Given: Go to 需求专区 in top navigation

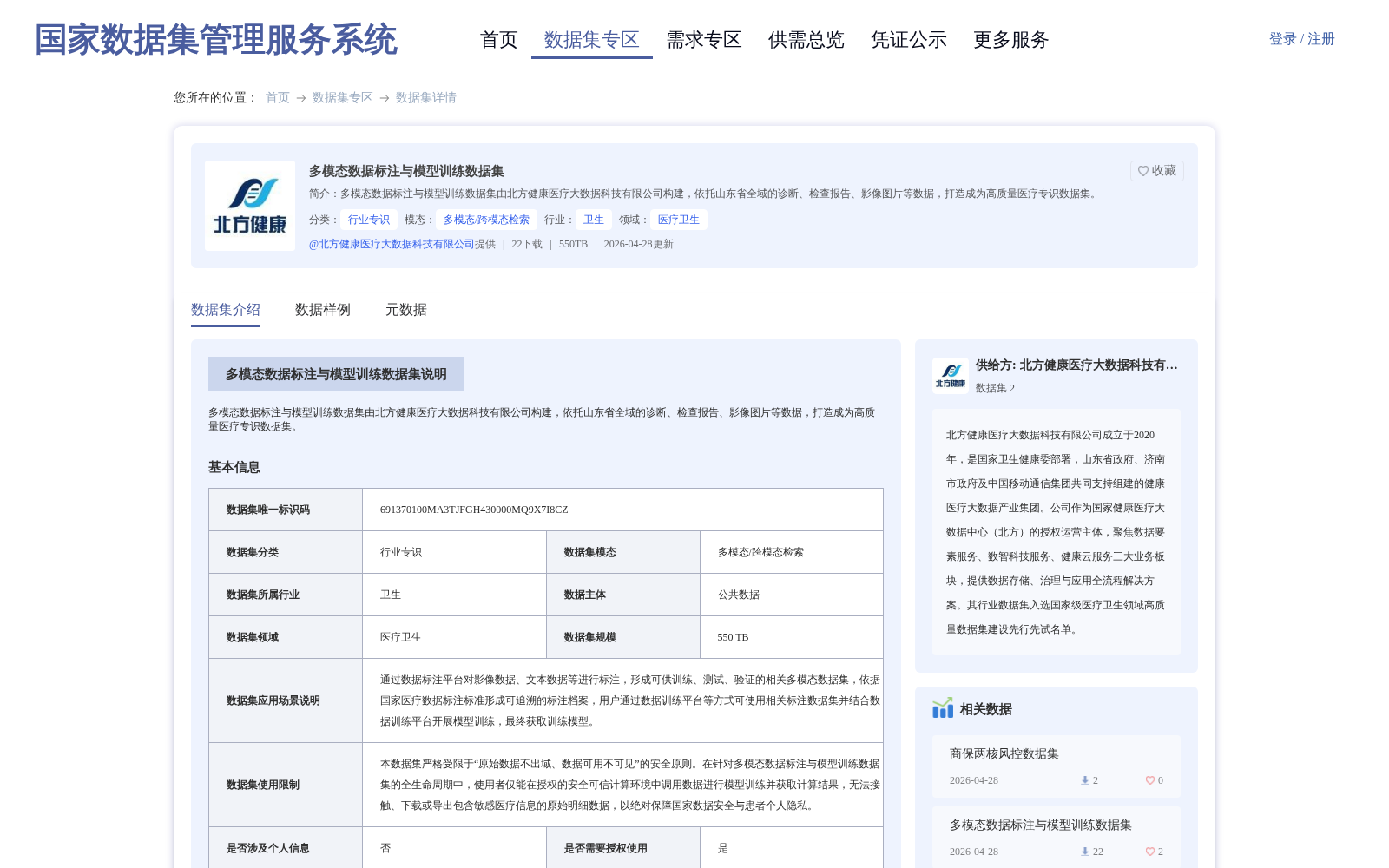Looking at the screenshot, I should coord(704,40).
